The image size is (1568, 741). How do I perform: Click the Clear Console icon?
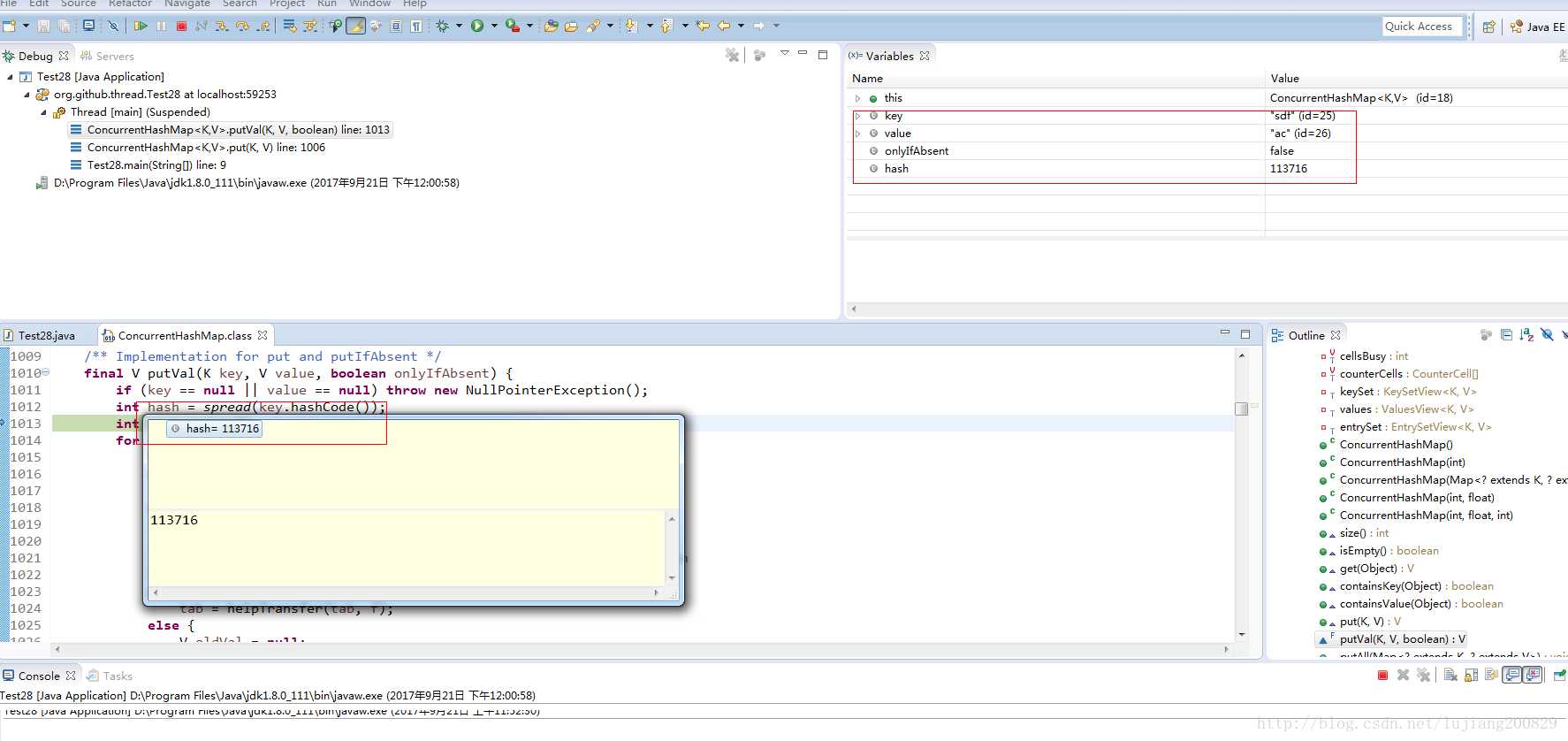coord(1450,675)
